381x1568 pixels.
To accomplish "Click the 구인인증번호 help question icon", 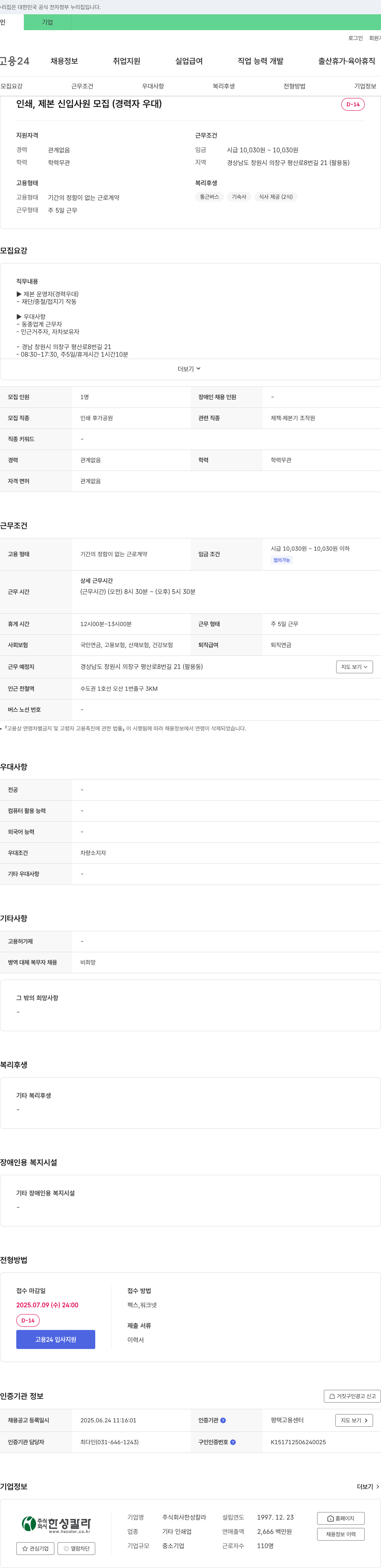I will click(x=233, y=1442).
